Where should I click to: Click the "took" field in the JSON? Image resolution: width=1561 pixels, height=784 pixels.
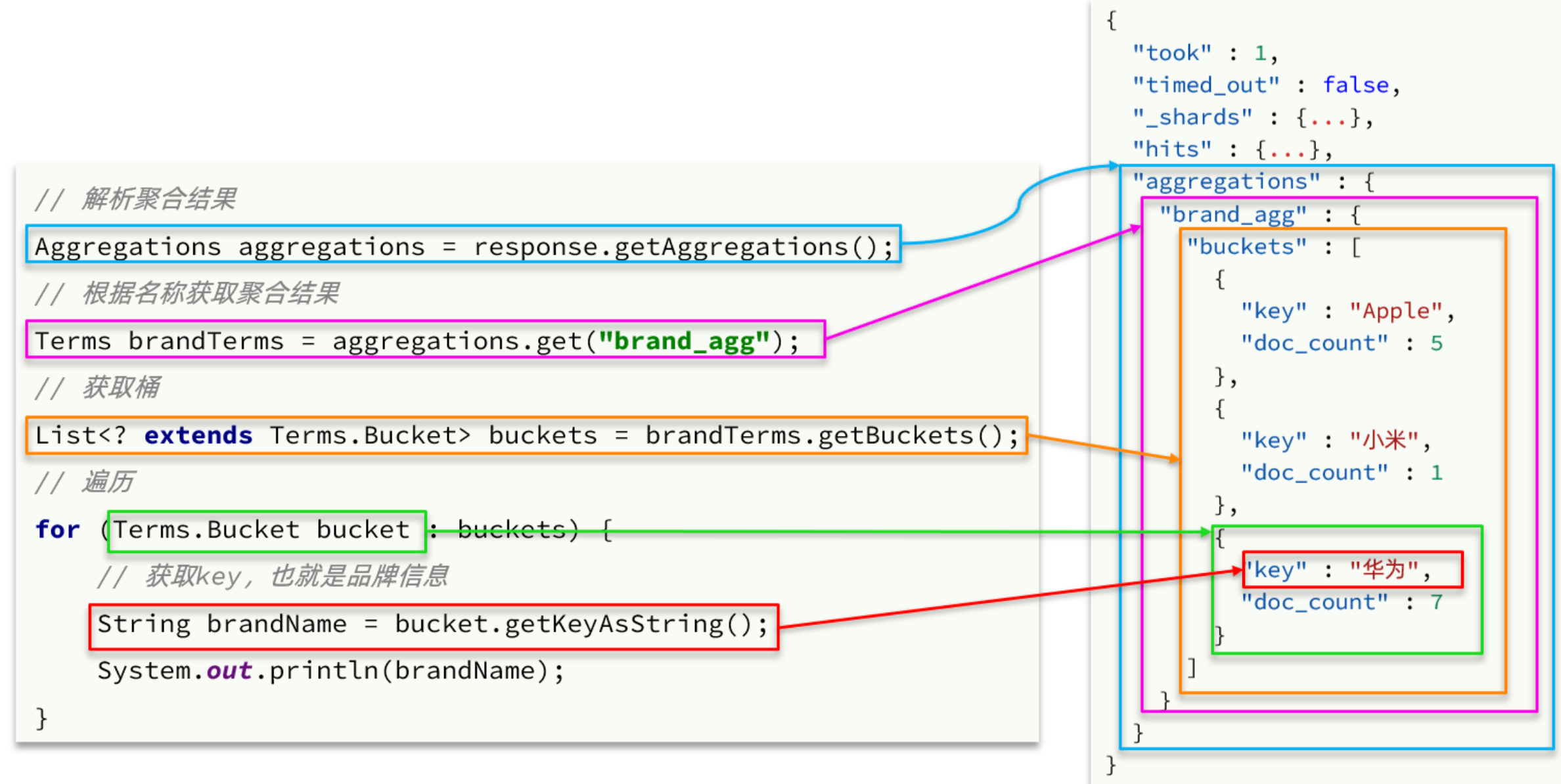(x=1172, y=53)
